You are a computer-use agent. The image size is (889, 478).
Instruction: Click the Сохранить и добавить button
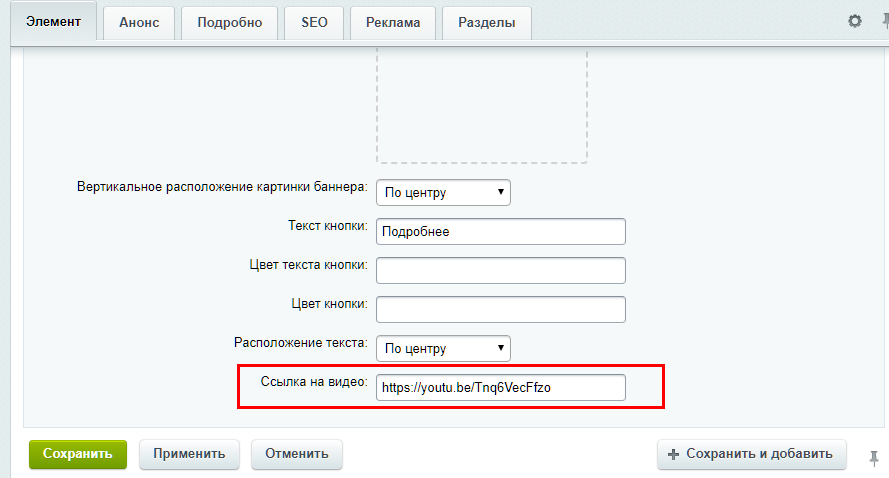[x=751, y=454]
